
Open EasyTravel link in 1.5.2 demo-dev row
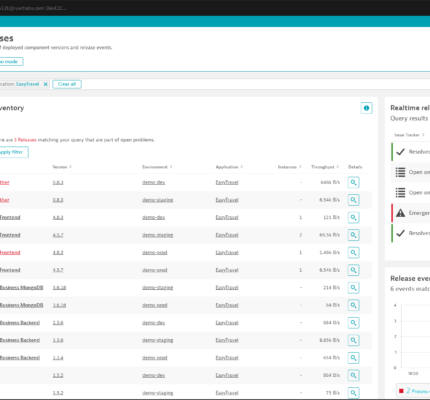227,375
